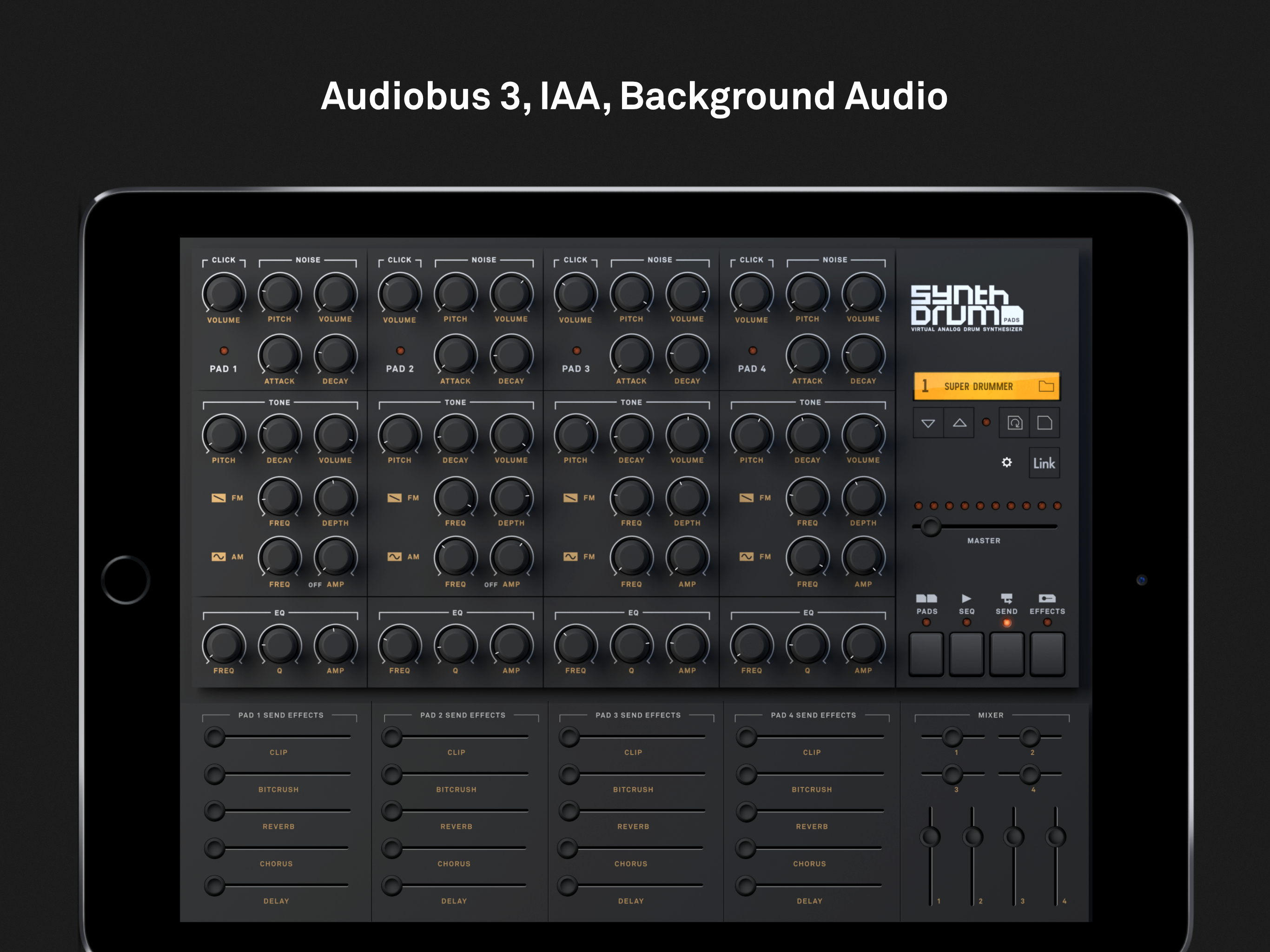1270x952 pixels.
Task: Click the revert preset icon
Action: (1014, 423)
